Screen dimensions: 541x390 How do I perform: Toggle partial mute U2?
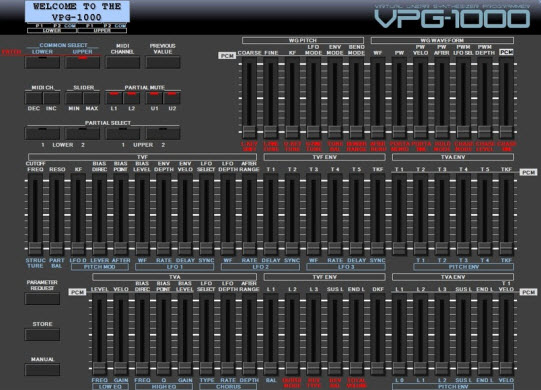pyautogui.click(x=172, y=98)
